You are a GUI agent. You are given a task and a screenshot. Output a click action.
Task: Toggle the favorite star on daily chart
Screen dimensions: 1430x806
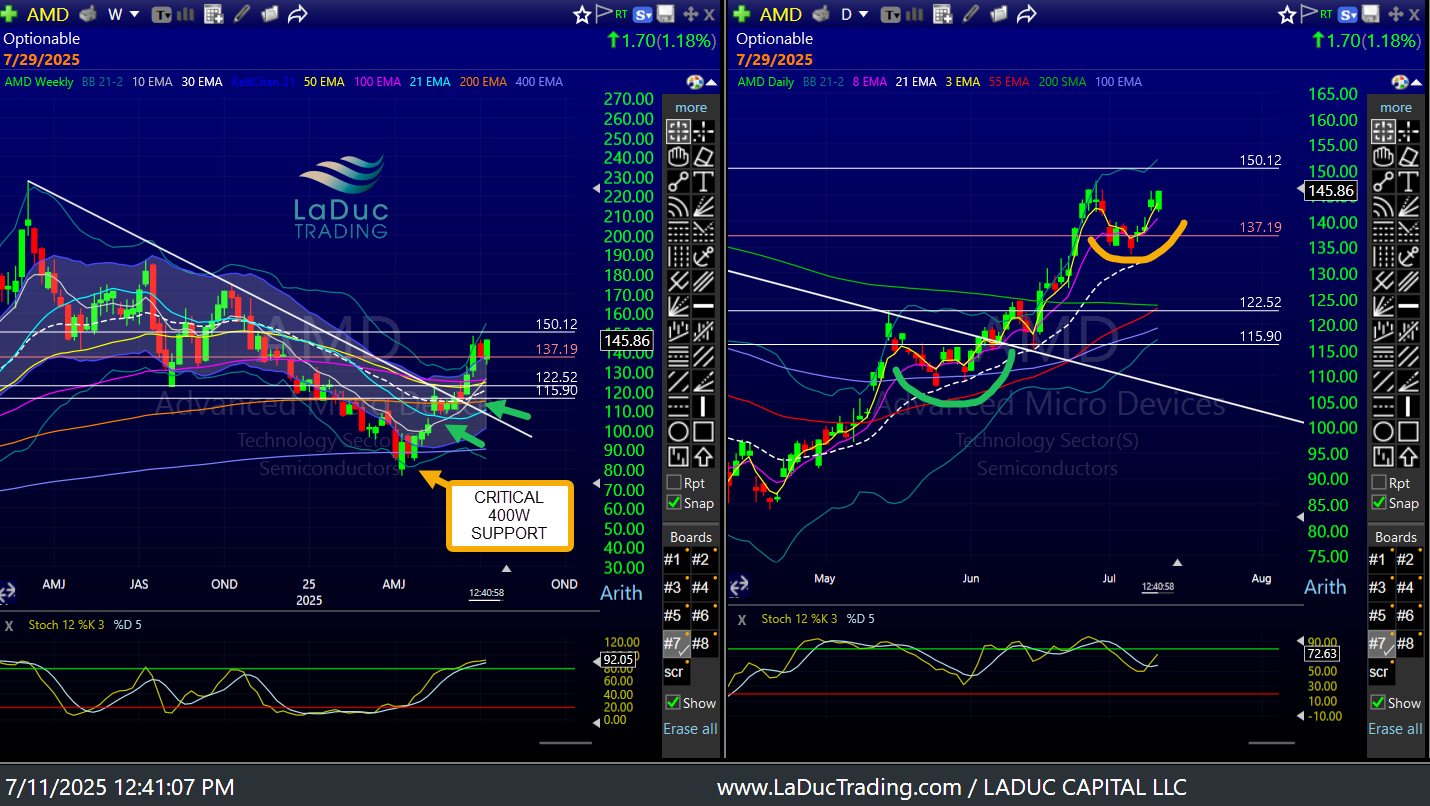[x=1286, y=14]
